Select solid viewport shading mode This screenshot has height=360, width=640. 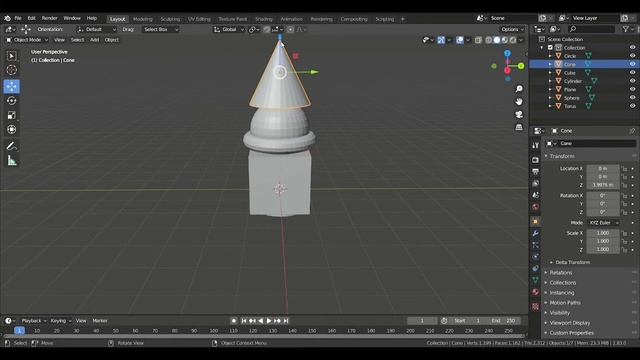[497, 40]
